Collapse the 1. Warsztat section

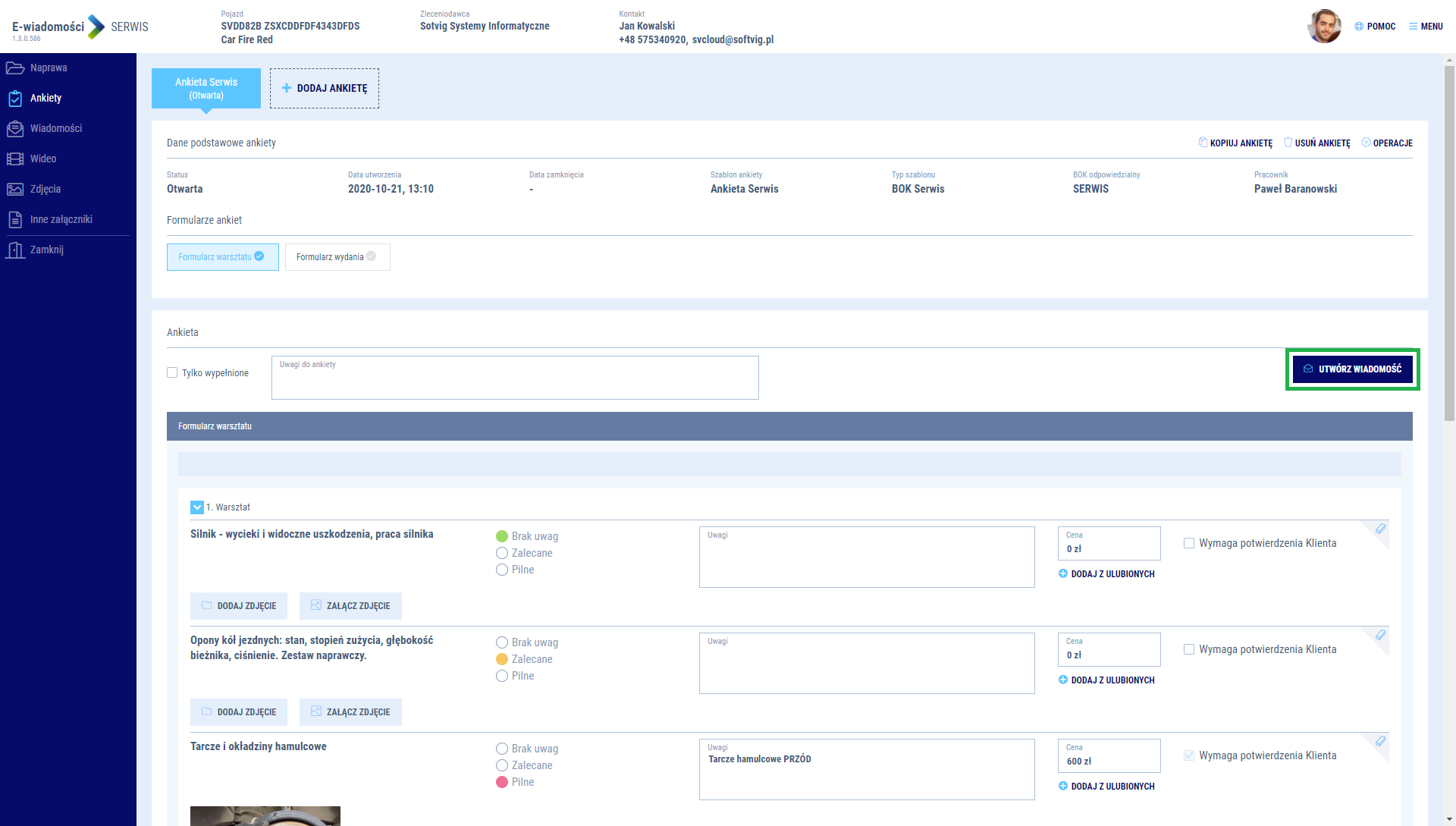pos(197,507)
